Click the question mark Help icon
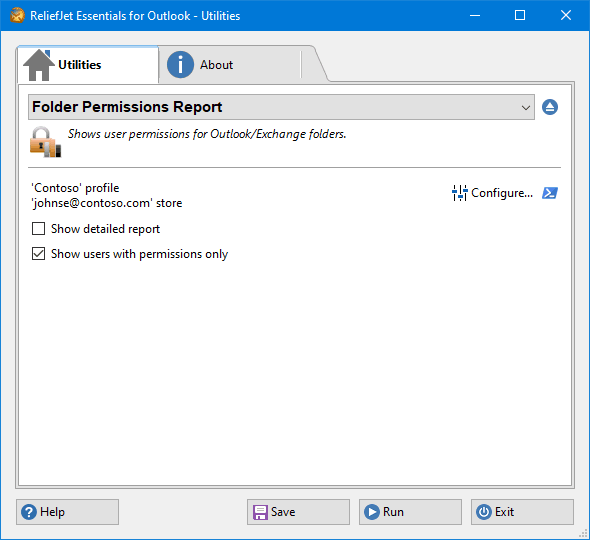 (x=29, y=512)
